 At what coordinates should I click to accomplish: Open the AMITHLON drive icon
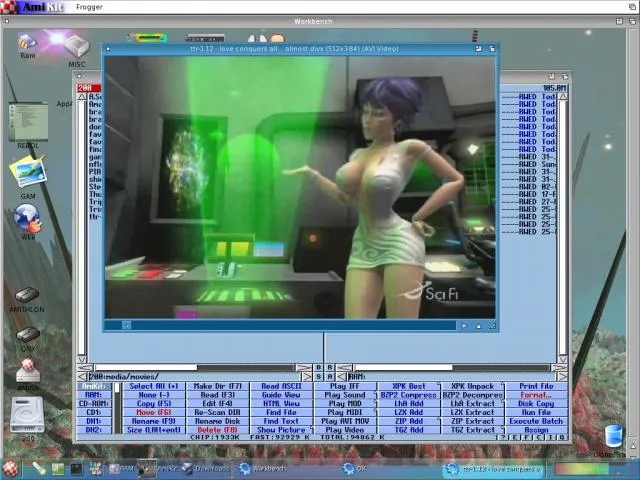pyautogui.click(x=27, y=296)
